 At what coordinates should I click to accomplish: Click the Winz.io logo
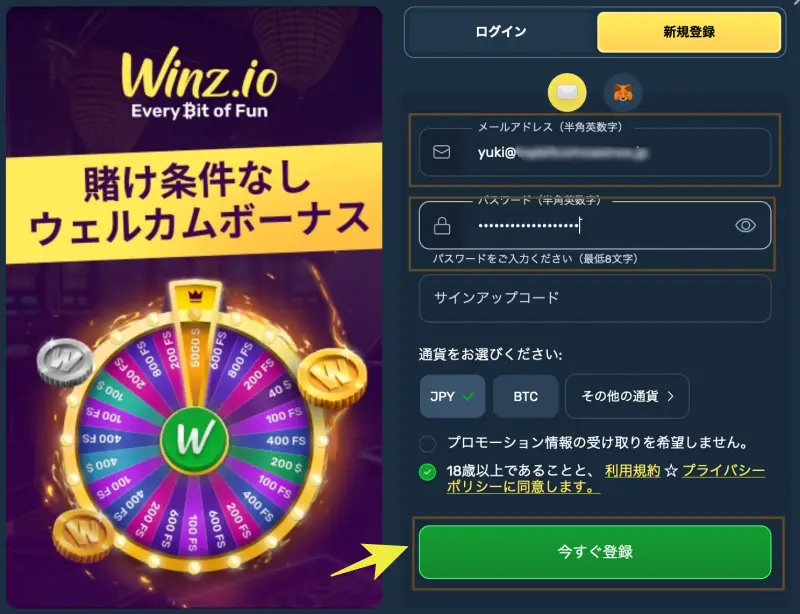199,83
